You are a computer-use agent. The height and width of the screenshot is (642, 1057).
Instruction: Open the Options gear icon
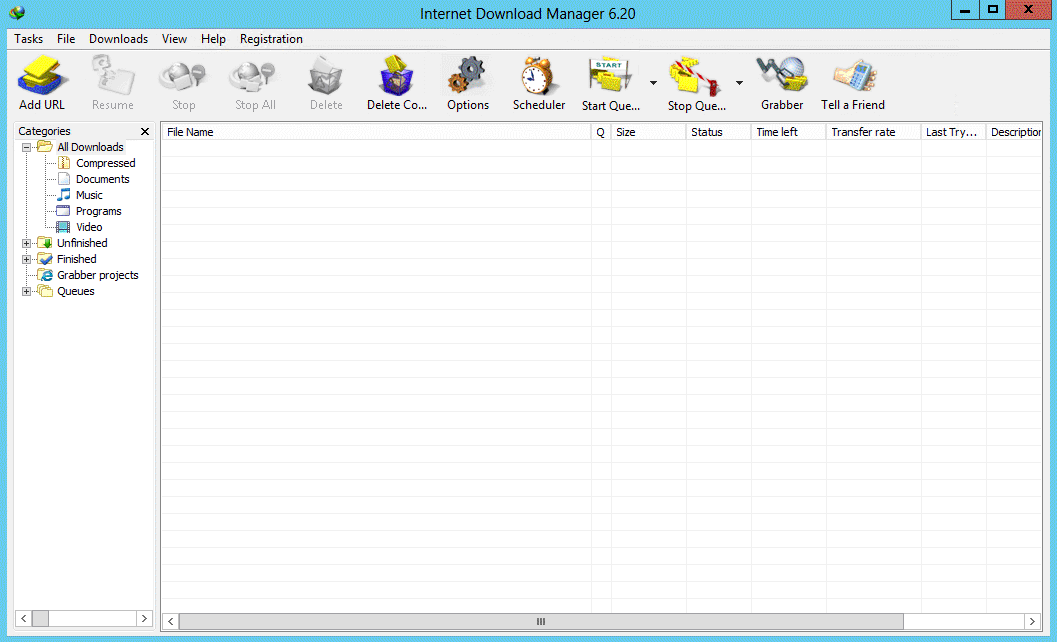(467, 78)
